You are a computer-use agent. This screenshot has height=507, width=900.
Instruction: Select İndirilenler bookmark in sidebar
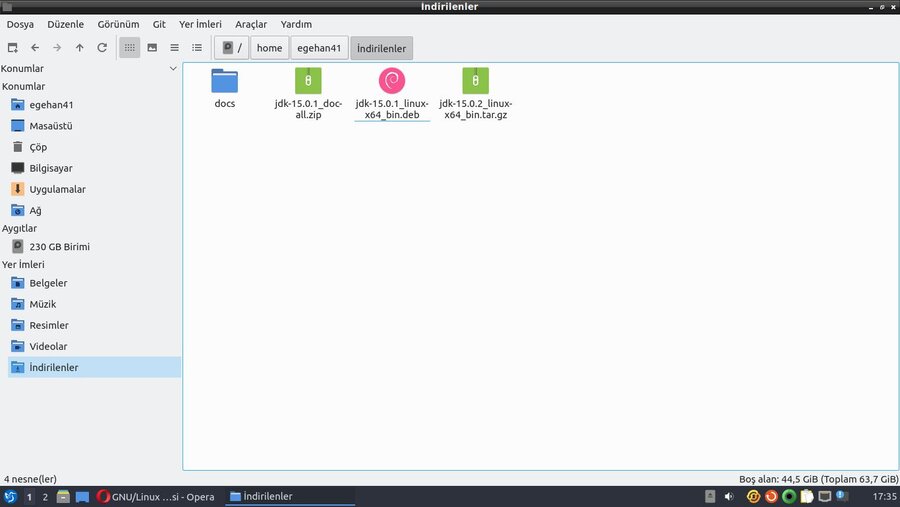pyautogui.click(x=94, y=367)
